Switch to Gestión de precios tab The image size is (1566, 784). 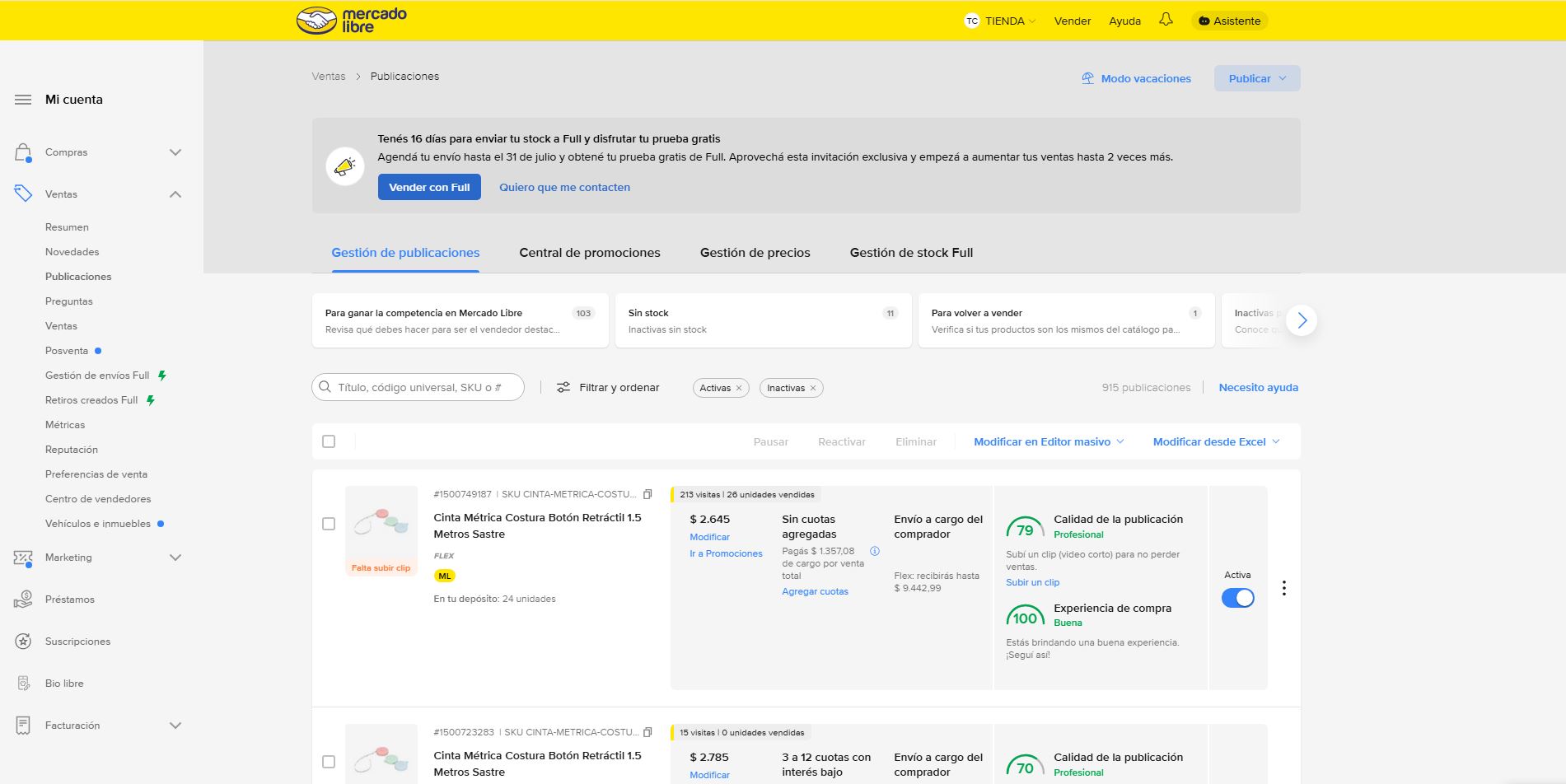pos(755,253)
